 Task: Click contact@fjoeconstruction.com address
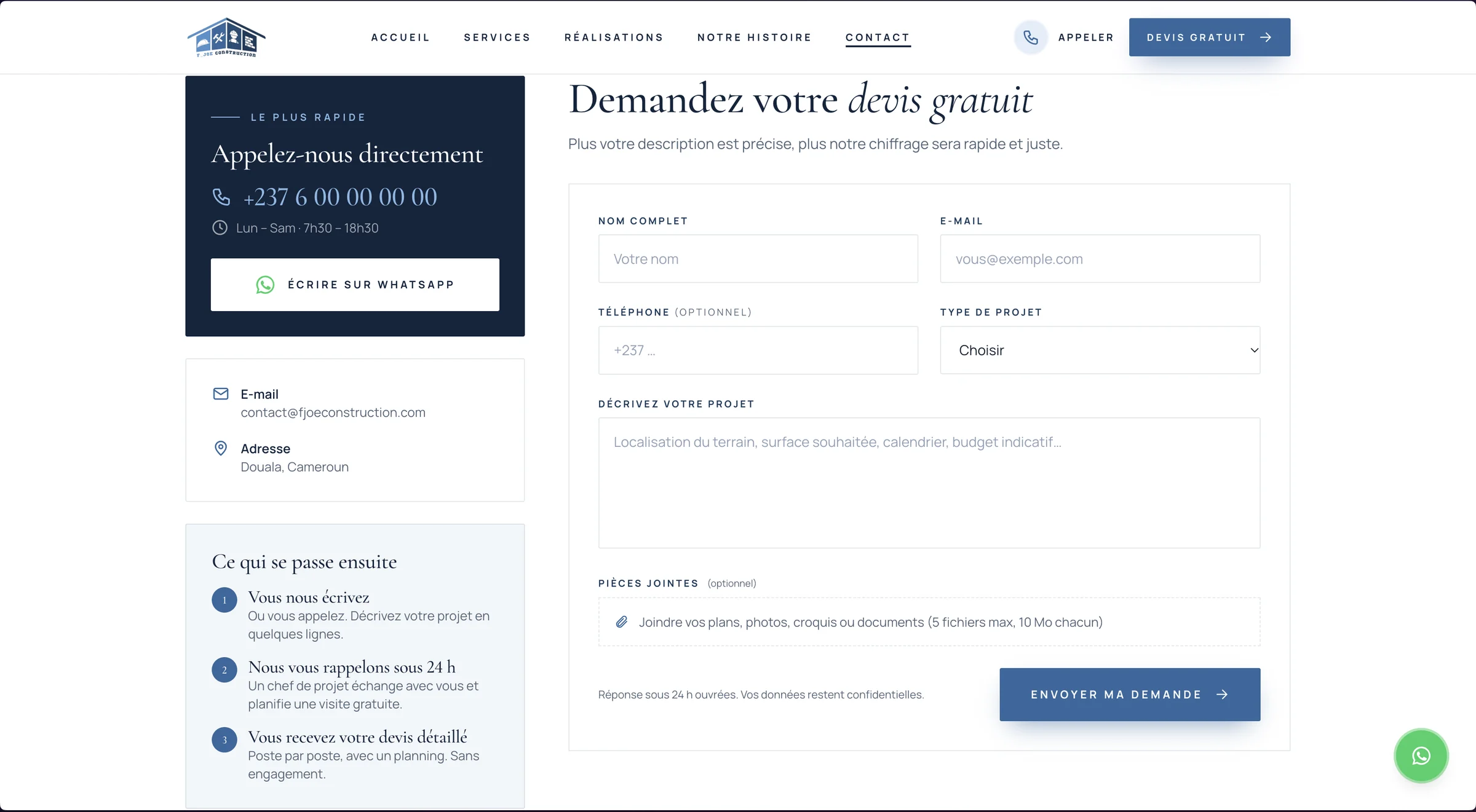[x=333, y=412]
